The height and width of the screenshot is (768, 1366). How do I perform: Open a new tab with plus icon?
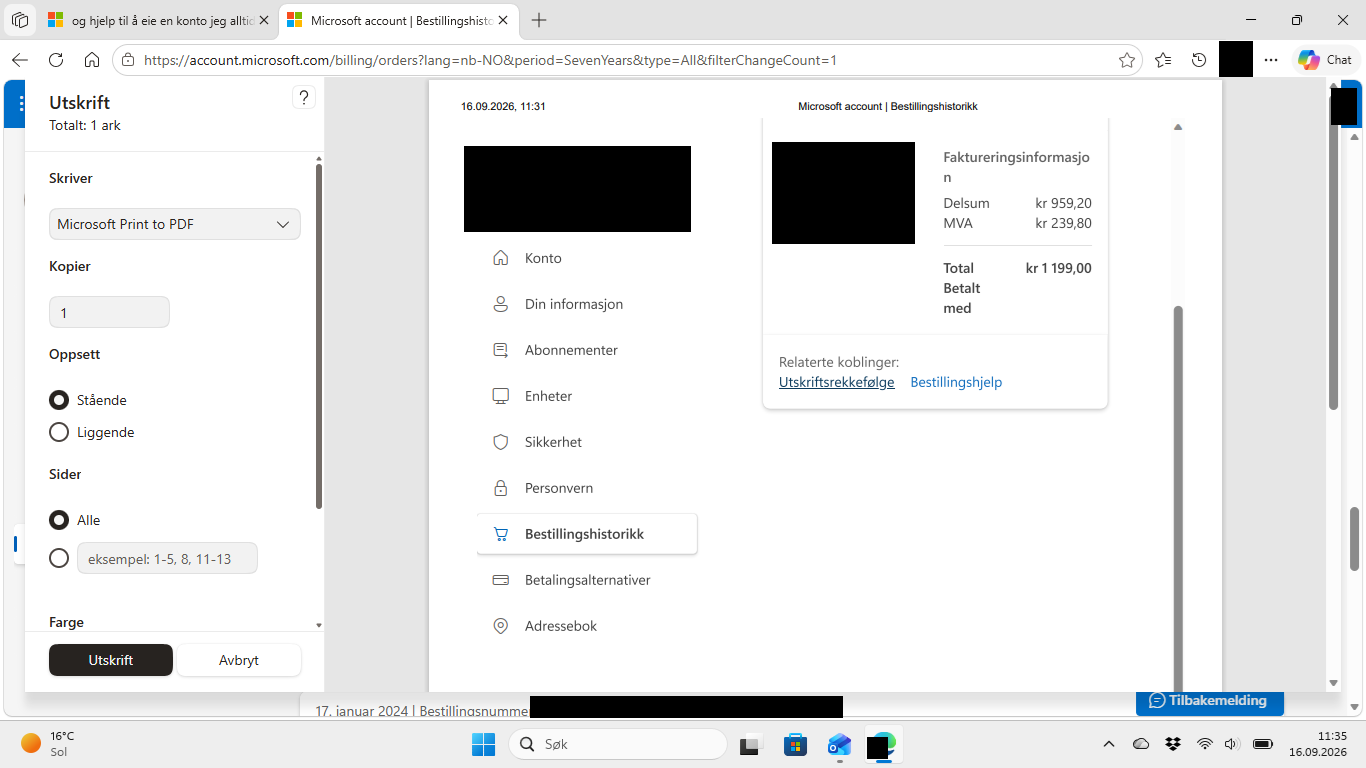(539, 20)
